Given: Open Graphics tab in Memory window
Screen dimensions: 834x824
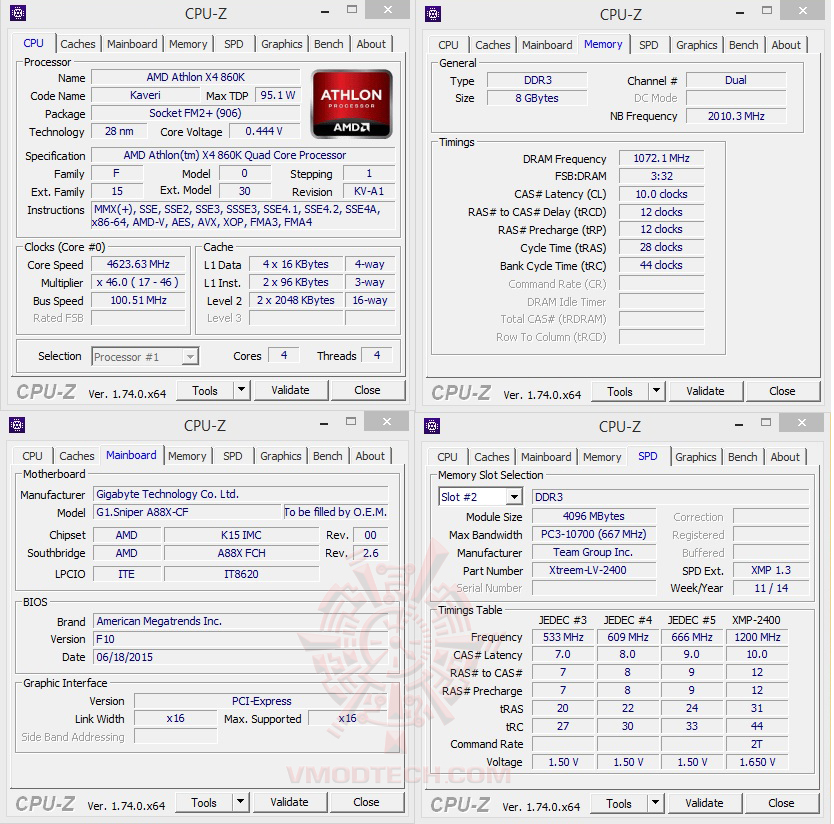Looking at the screenshot, I should (697, 45).
